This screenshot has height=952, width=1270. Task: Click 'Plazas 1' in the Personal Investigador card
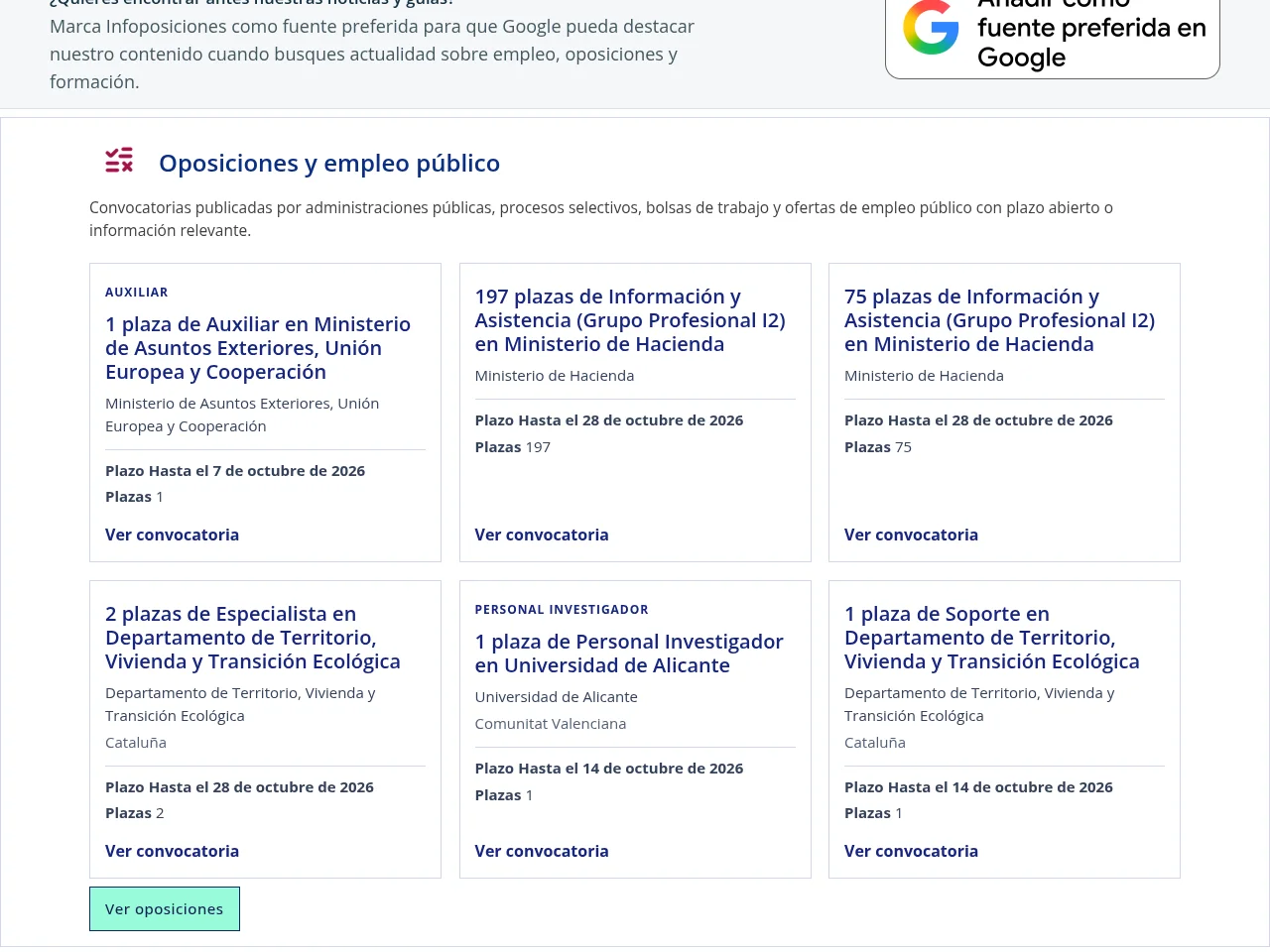click(504, 795)
